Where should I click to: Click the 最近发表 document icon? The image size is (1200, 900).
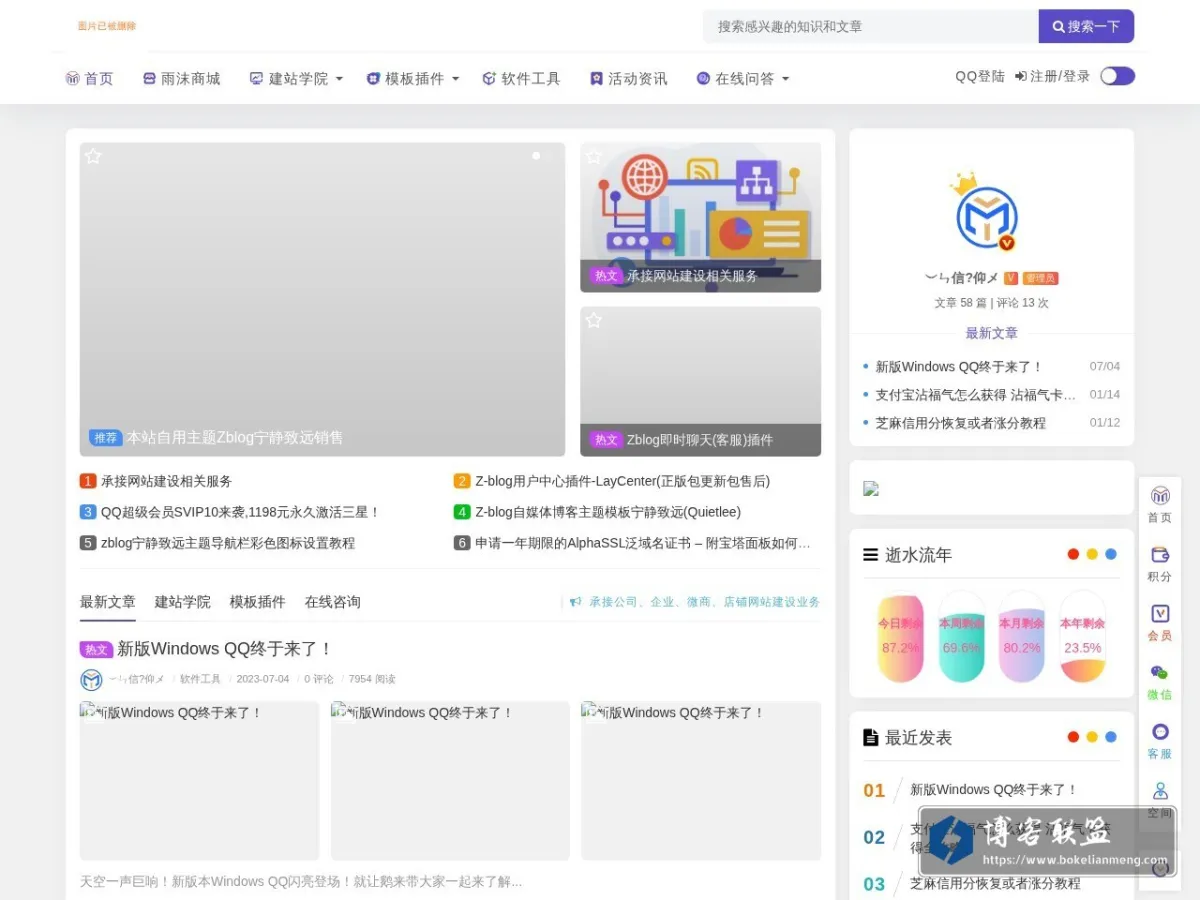point(871,737)
